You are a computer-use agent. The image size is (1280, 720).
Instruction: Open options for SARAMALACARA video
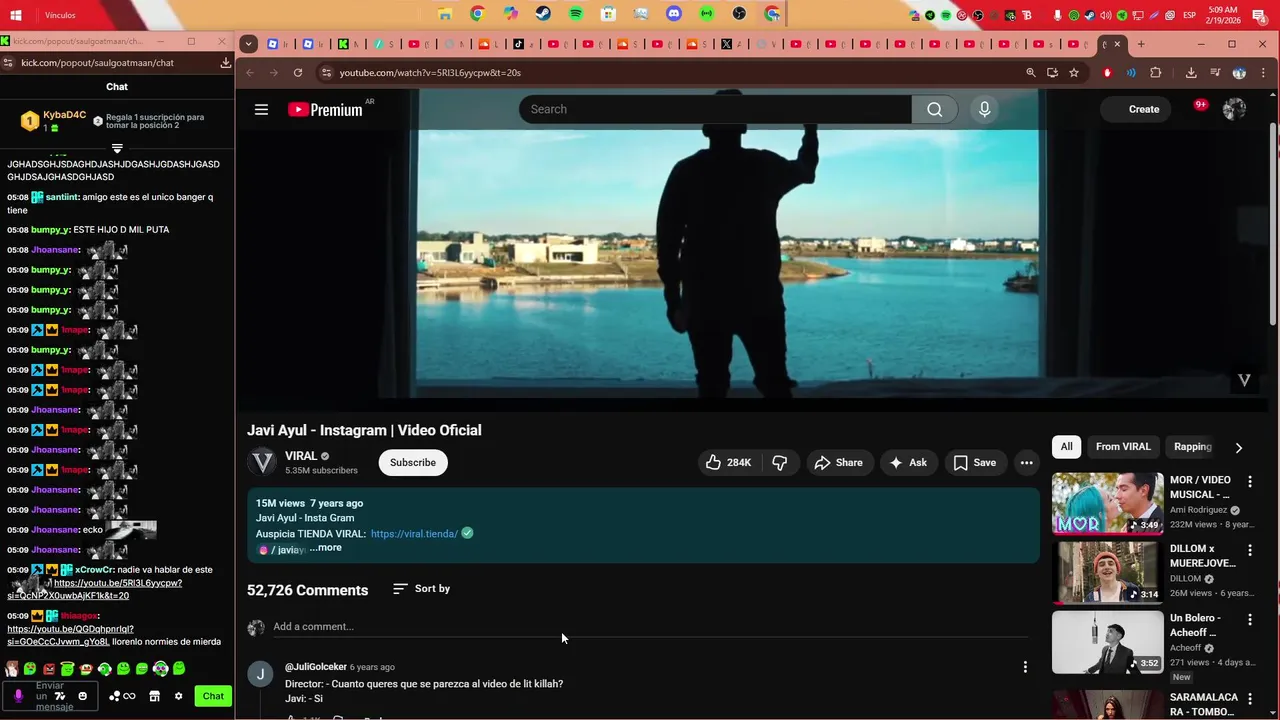1249,698
